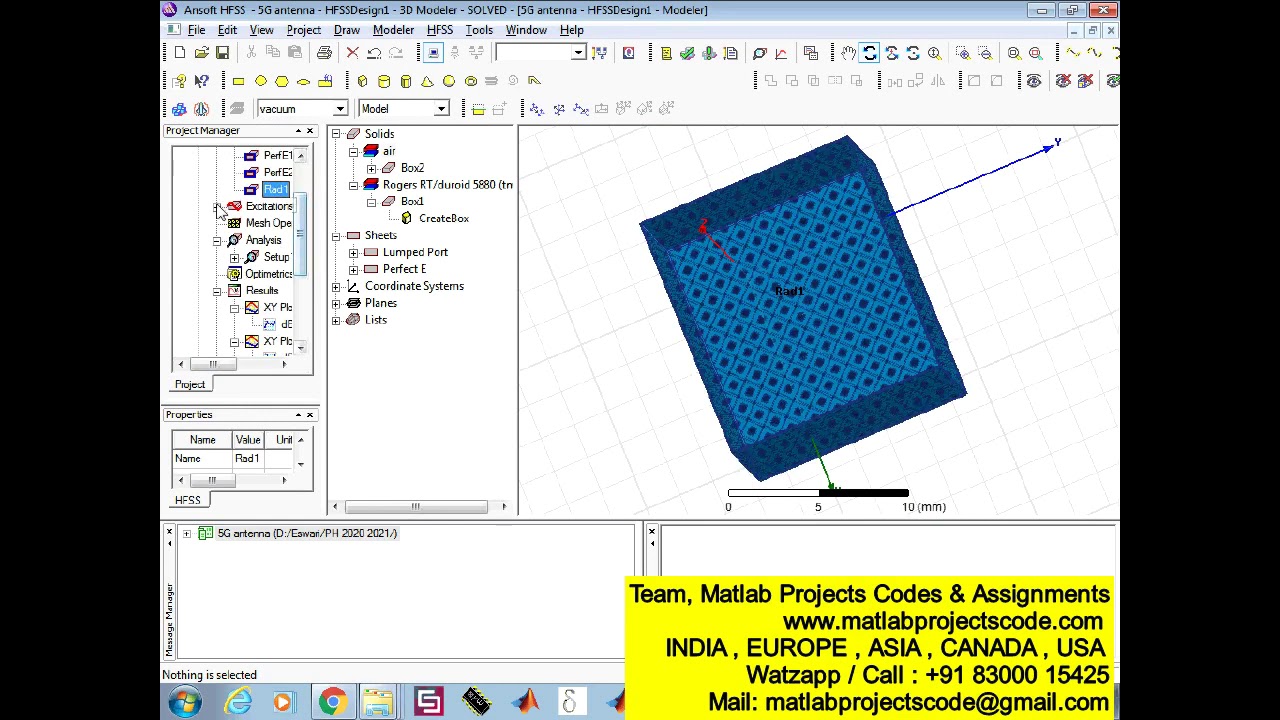Select CreateBox in the model tree
Screen dimensions: 1280x720
click(444, 218)
